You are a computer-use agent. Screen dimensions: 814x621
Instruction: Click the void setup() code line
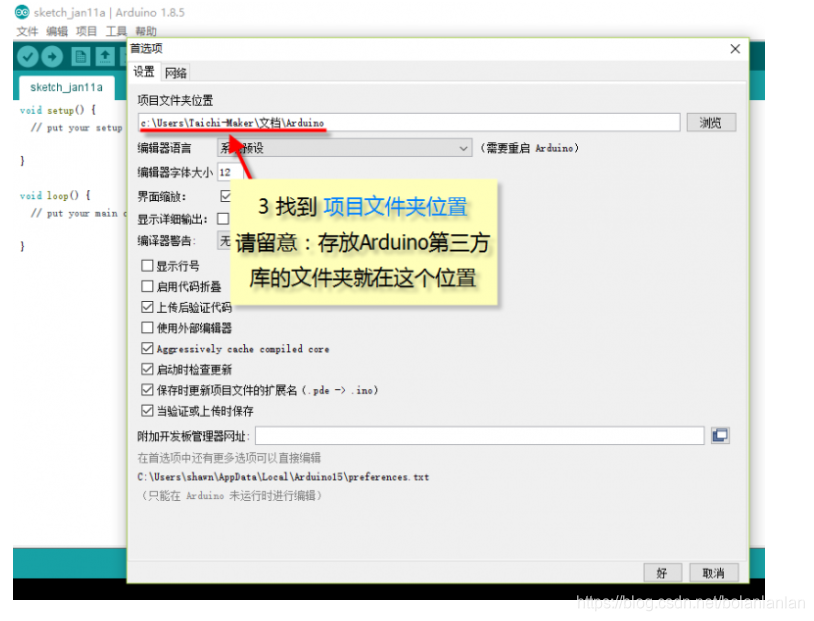[58, 110]
